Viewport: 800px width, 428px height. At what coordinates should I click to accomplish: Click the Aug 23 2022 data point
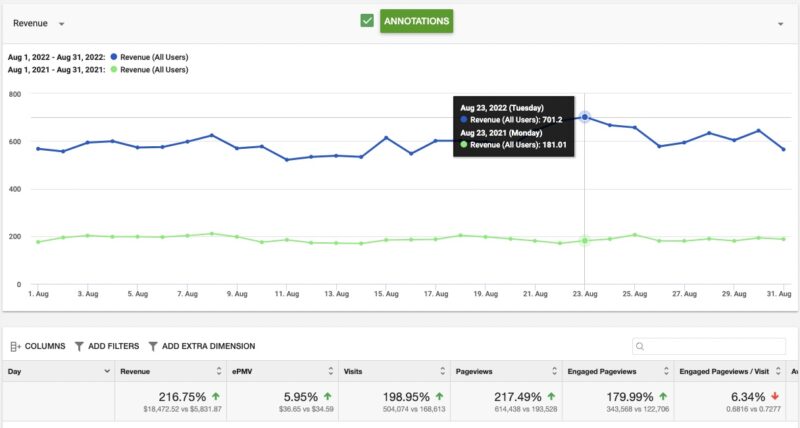point(585,117)
